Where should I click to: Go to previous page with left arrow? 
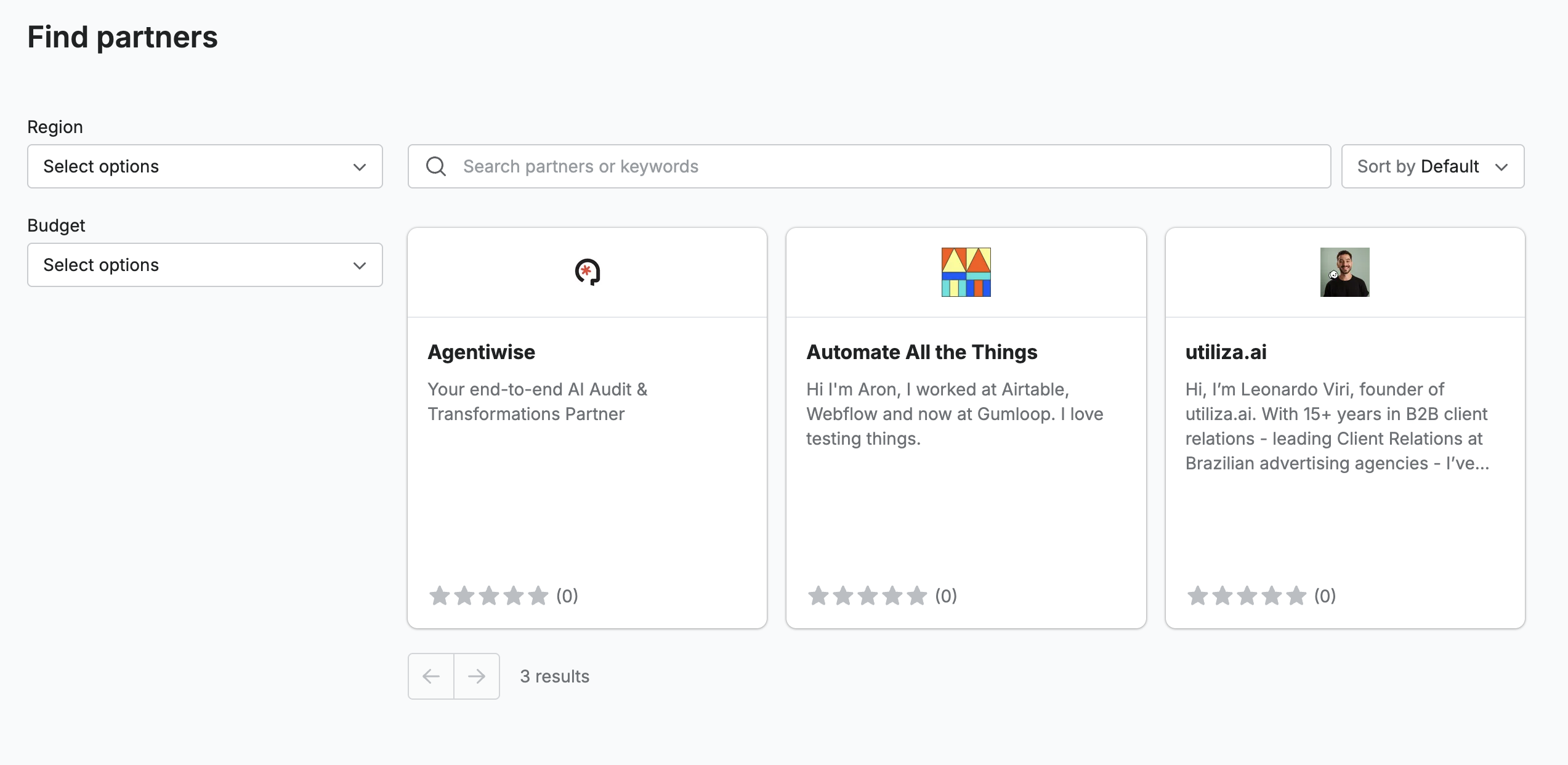click(431, 676)
